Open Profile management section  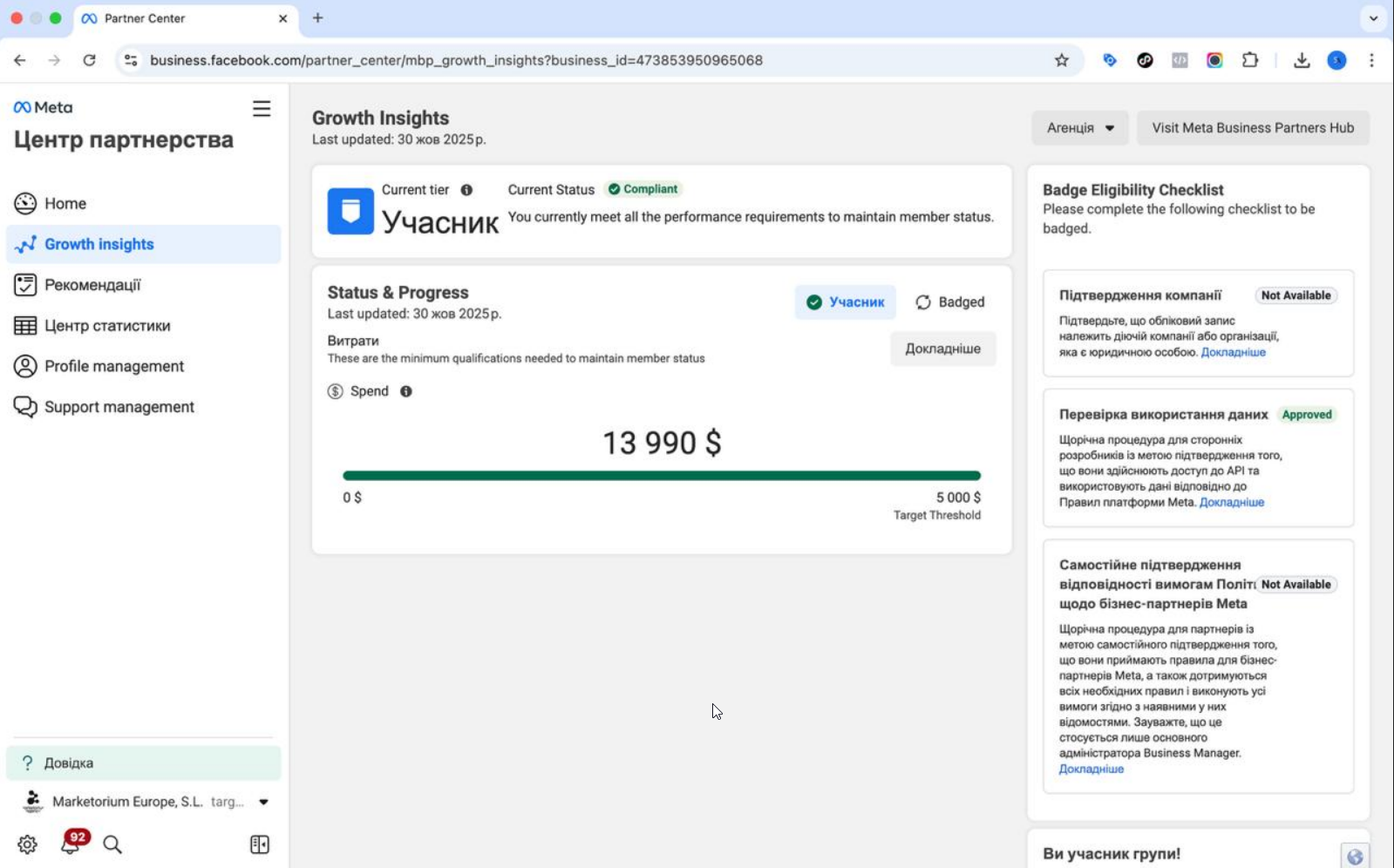(x=143, y=366)
